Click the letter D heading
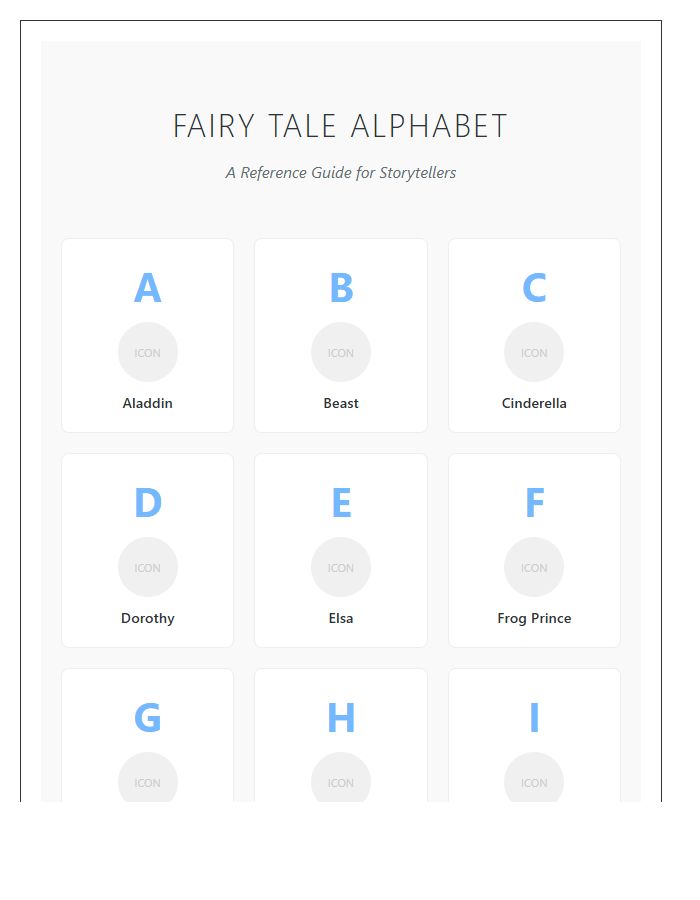The height and width of the screenshot is (900, 700). tap(148, 503)
